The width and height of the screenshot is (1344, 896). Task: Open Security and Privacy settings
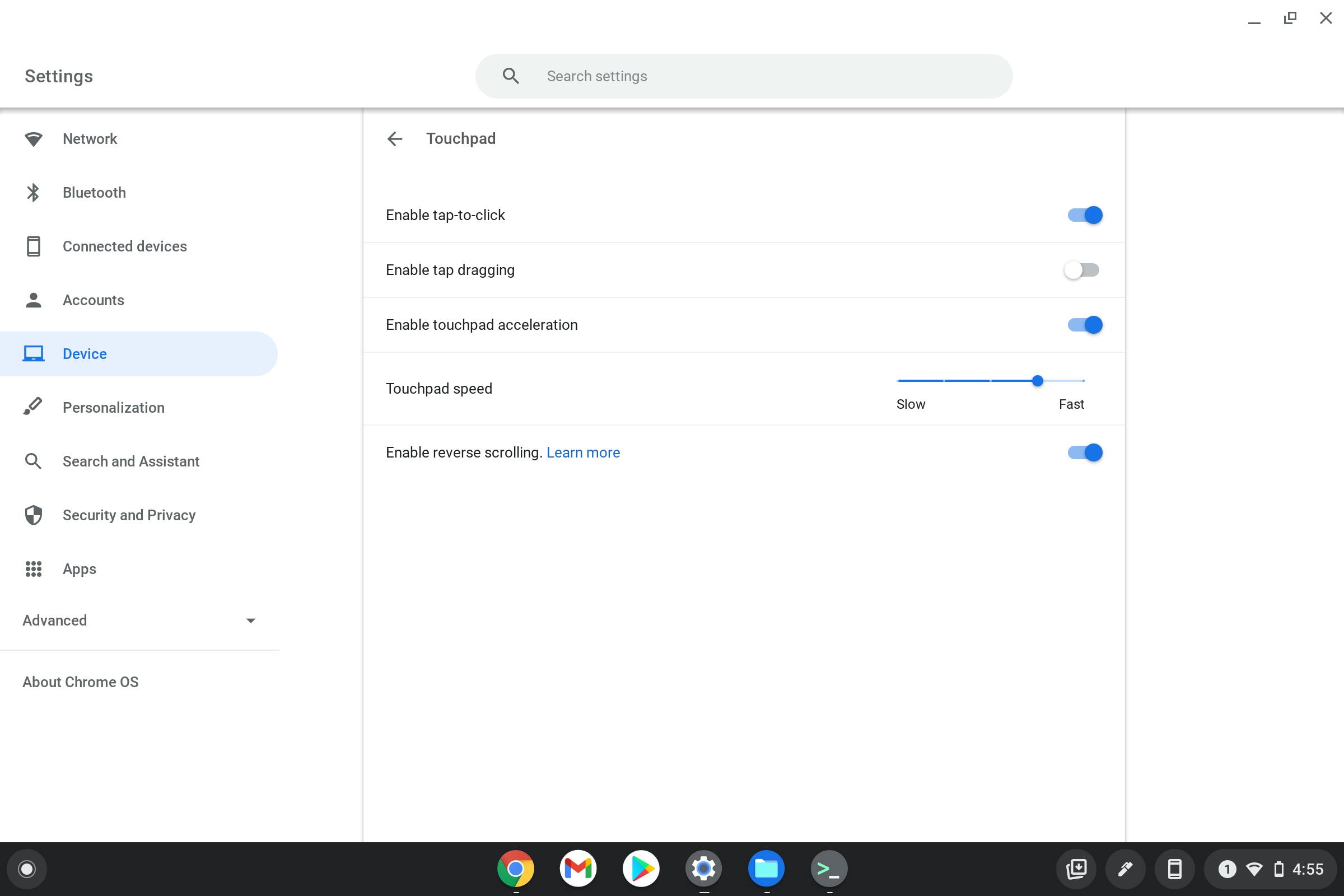[129, 515]
